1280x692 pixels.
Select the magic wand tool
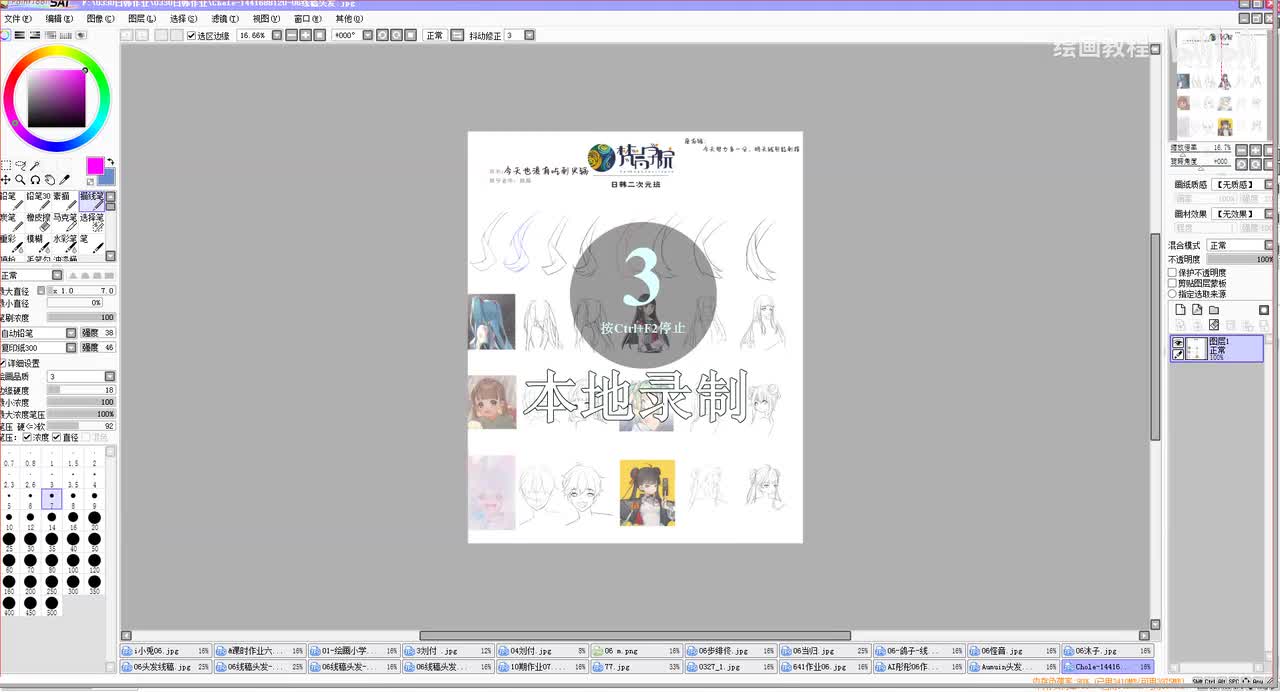coord(35,165)
